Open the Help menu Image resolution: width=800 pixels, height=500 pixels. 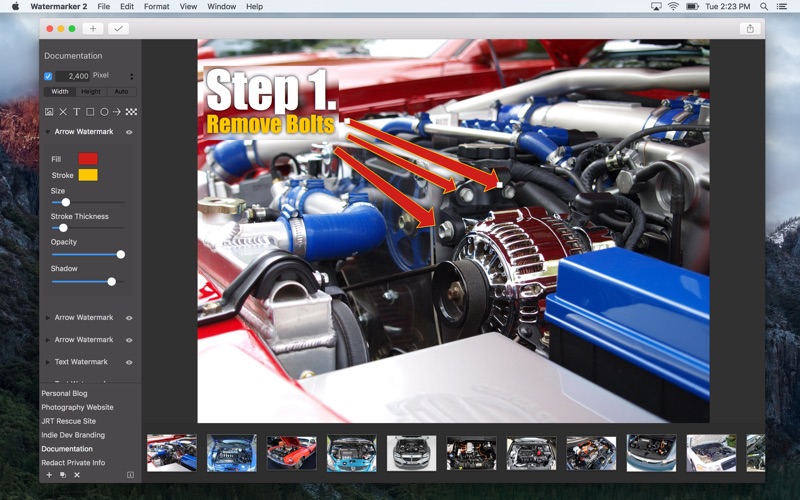255,6
